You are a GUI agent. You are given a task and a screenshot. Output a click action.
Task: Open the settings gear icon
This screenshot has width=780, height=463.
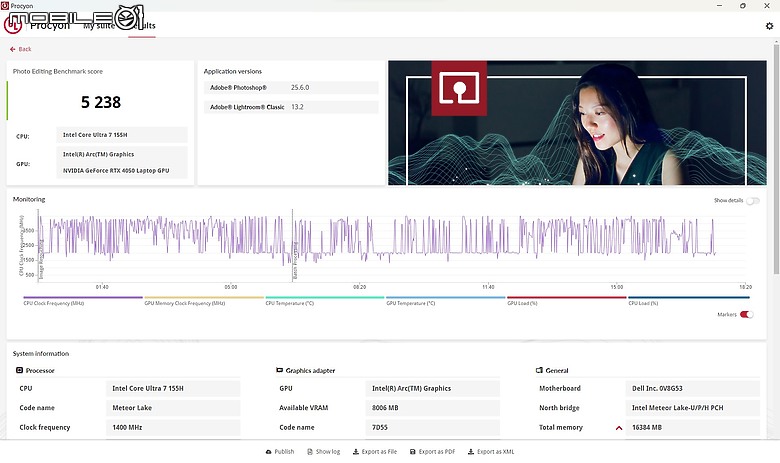tap(769, 26)
